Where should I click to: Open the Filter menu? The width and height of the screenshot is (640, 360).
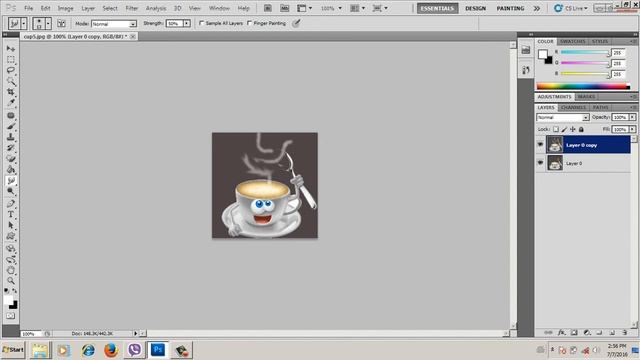pyautogui.click(x=131, y=8)
